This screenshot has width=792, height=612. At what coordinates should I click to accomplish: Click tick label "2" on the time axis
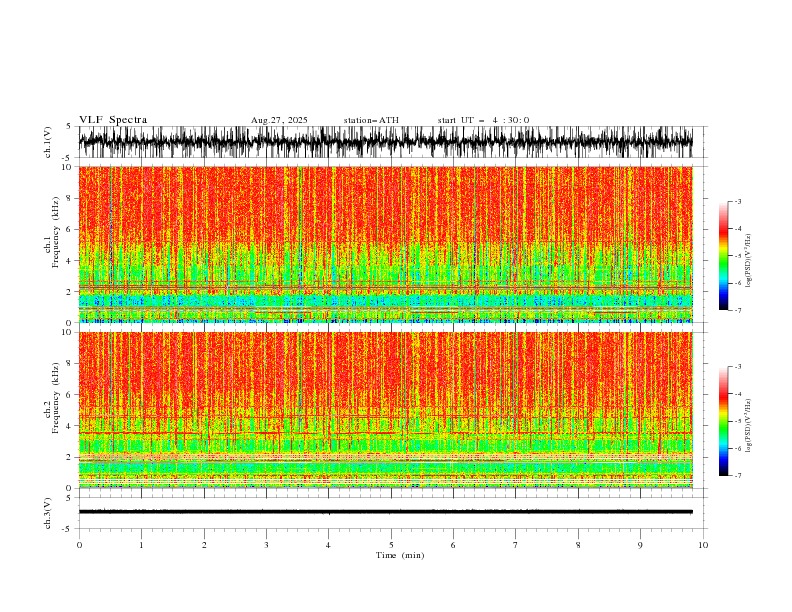204,545
